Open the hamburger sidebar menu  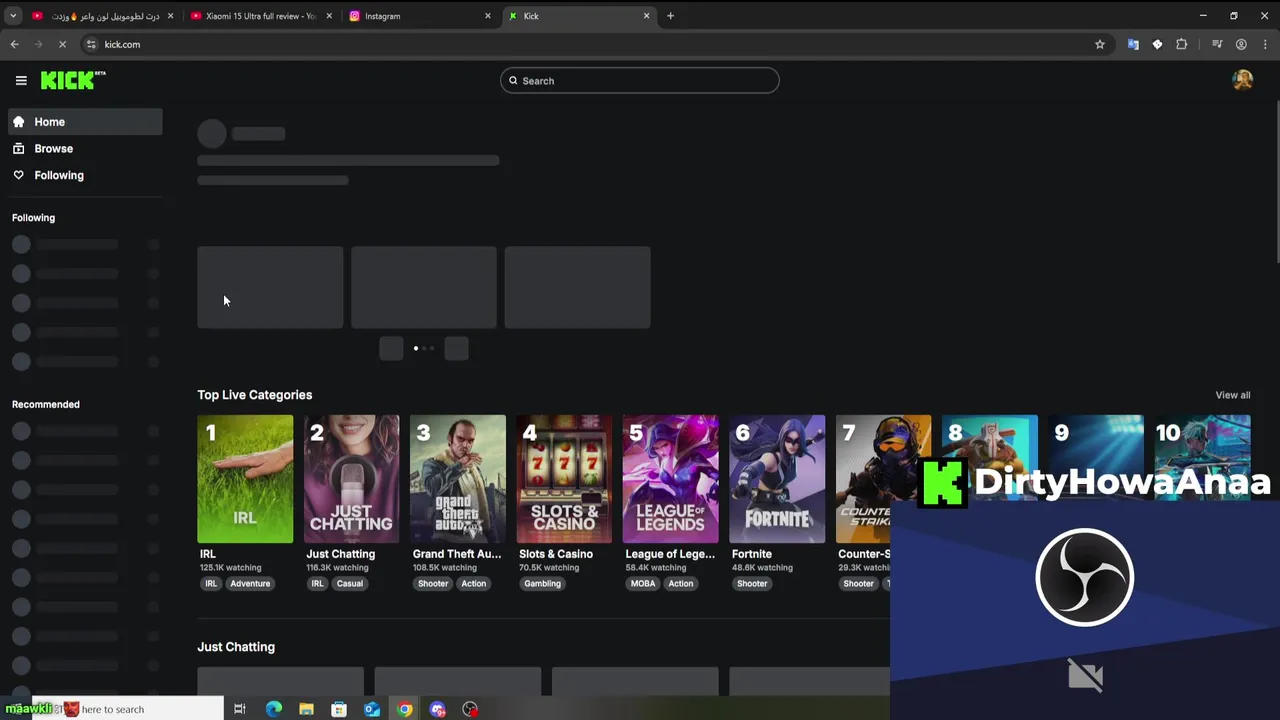pos(21,81)
